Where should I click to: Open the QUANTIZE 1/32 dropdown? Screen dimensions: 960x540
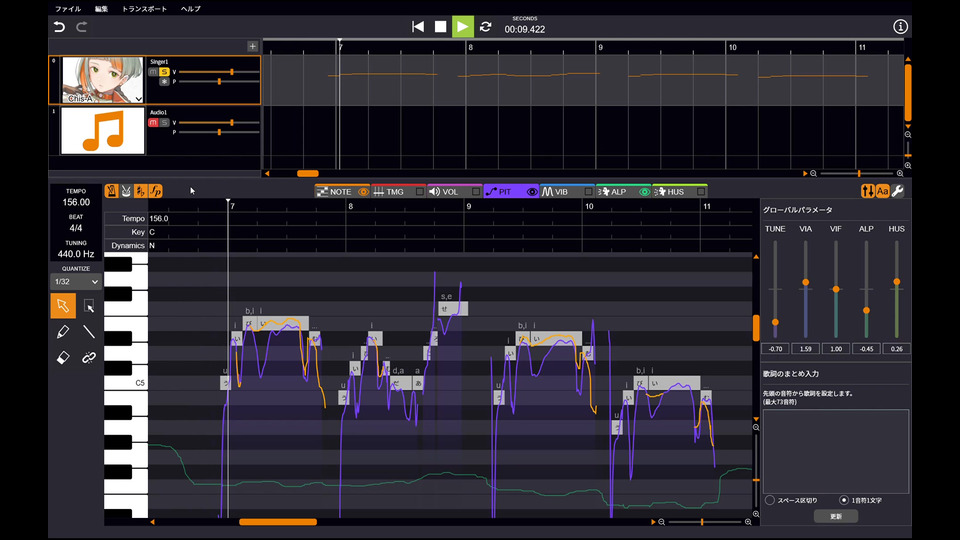coord(76,282)
